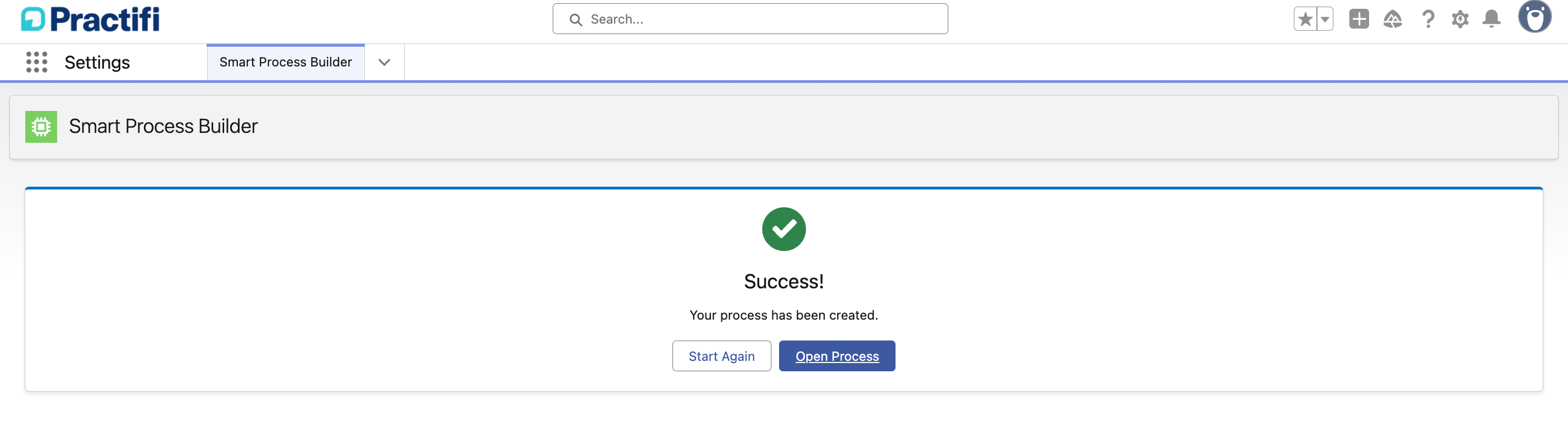
Task: Click the Start Again button
Action: point(721,356)
